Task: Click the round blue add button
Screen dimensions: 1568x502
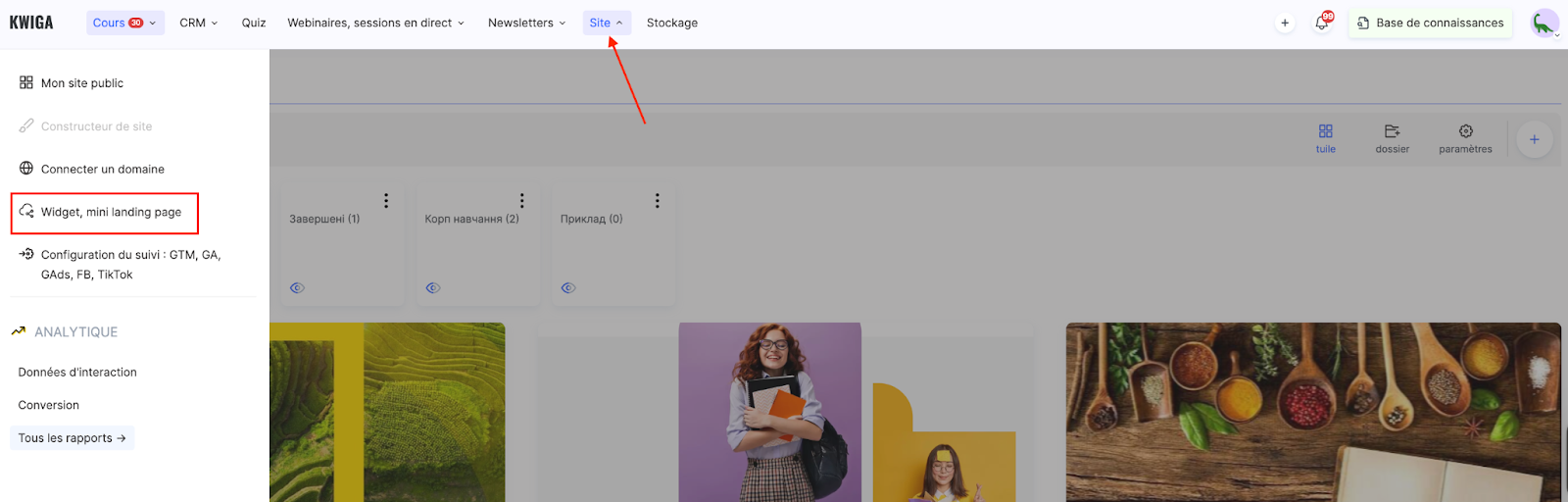Action: 1534,139
